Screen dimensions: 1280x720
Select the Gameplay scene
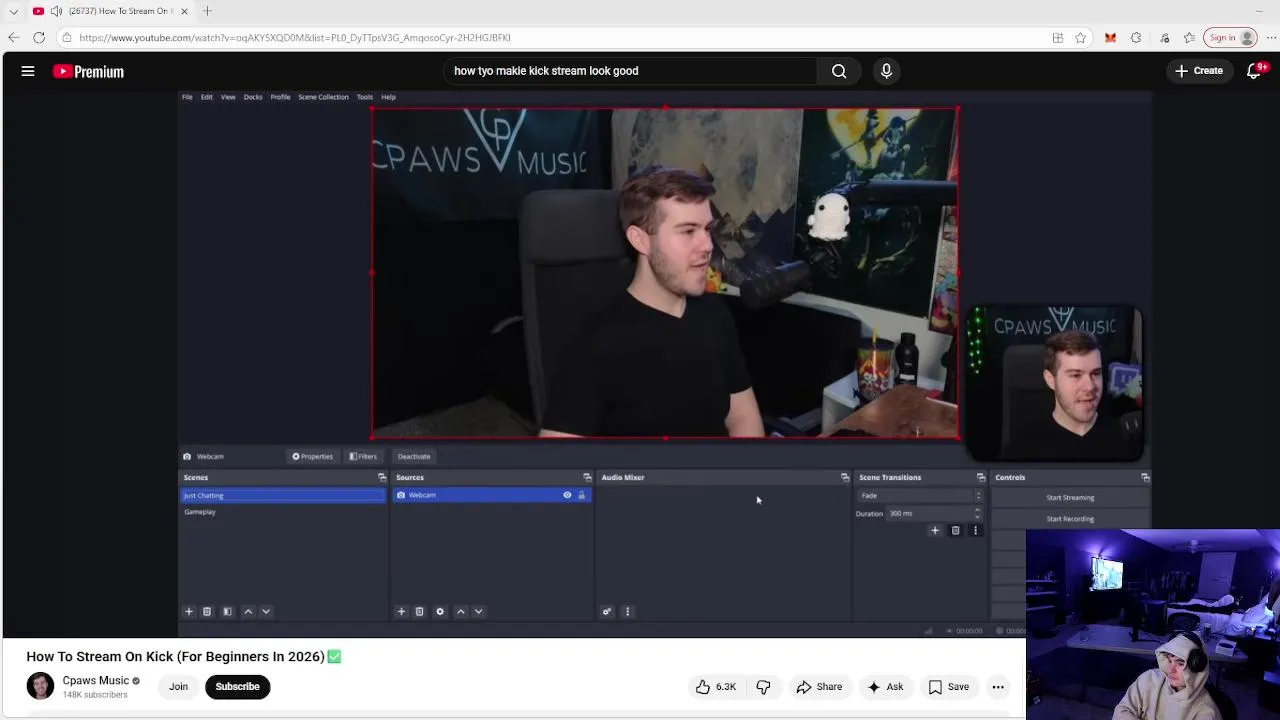click(283, 512)
